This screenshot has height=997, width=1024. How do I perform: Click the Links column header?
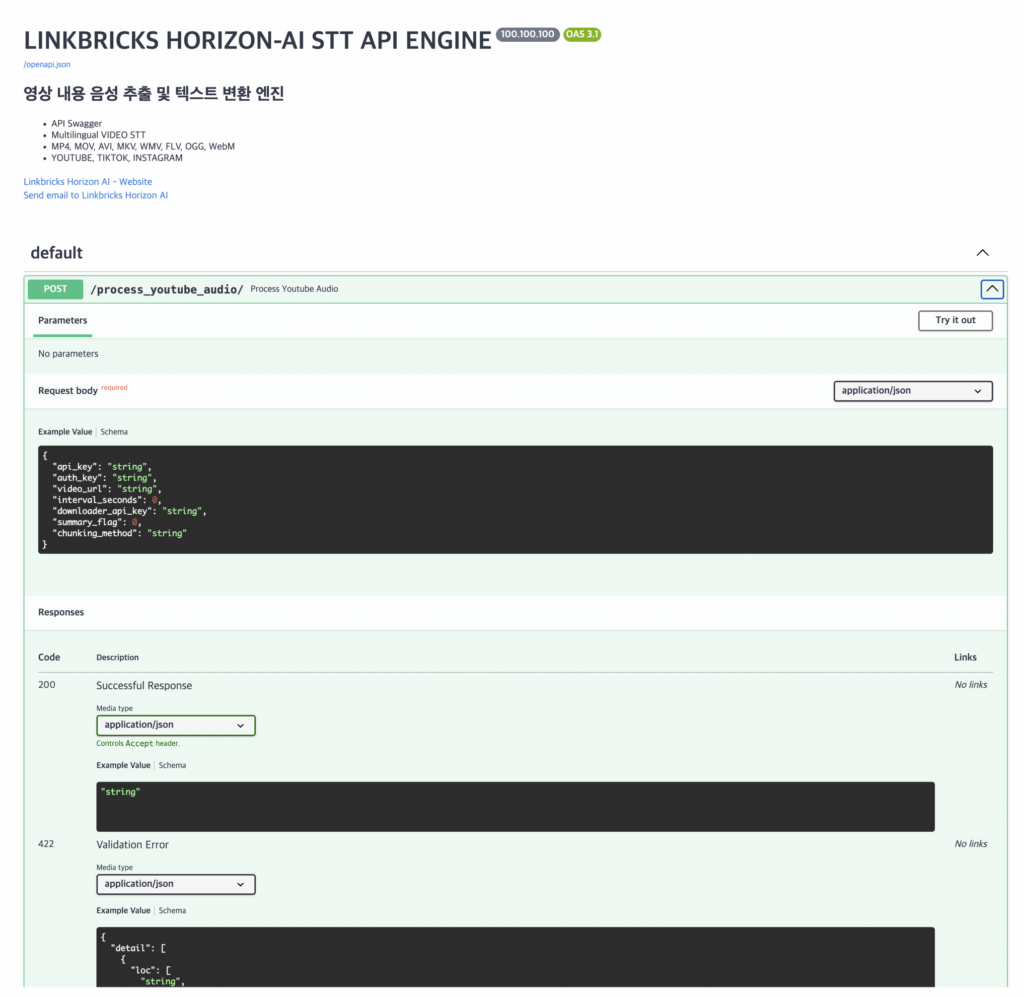965,657
